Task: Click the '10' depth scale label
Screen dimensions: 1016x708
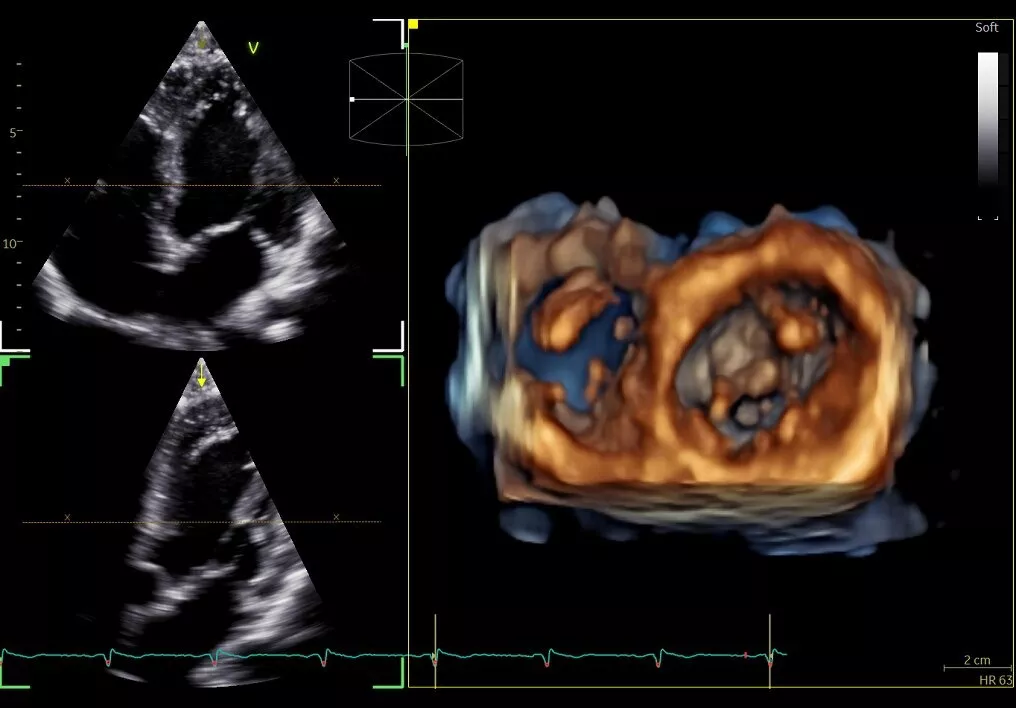Action: (x=10, y=244)
